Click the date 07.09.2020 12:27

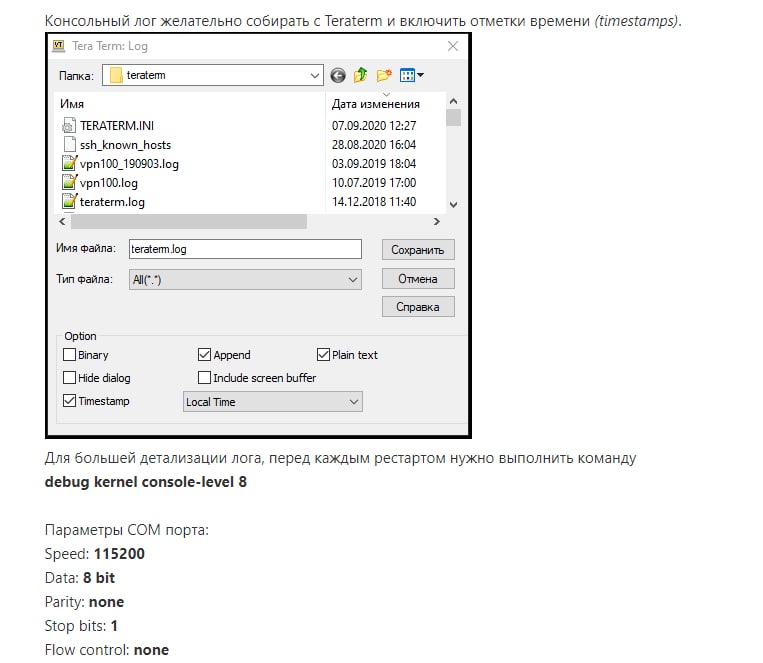(x=374, y=126)
